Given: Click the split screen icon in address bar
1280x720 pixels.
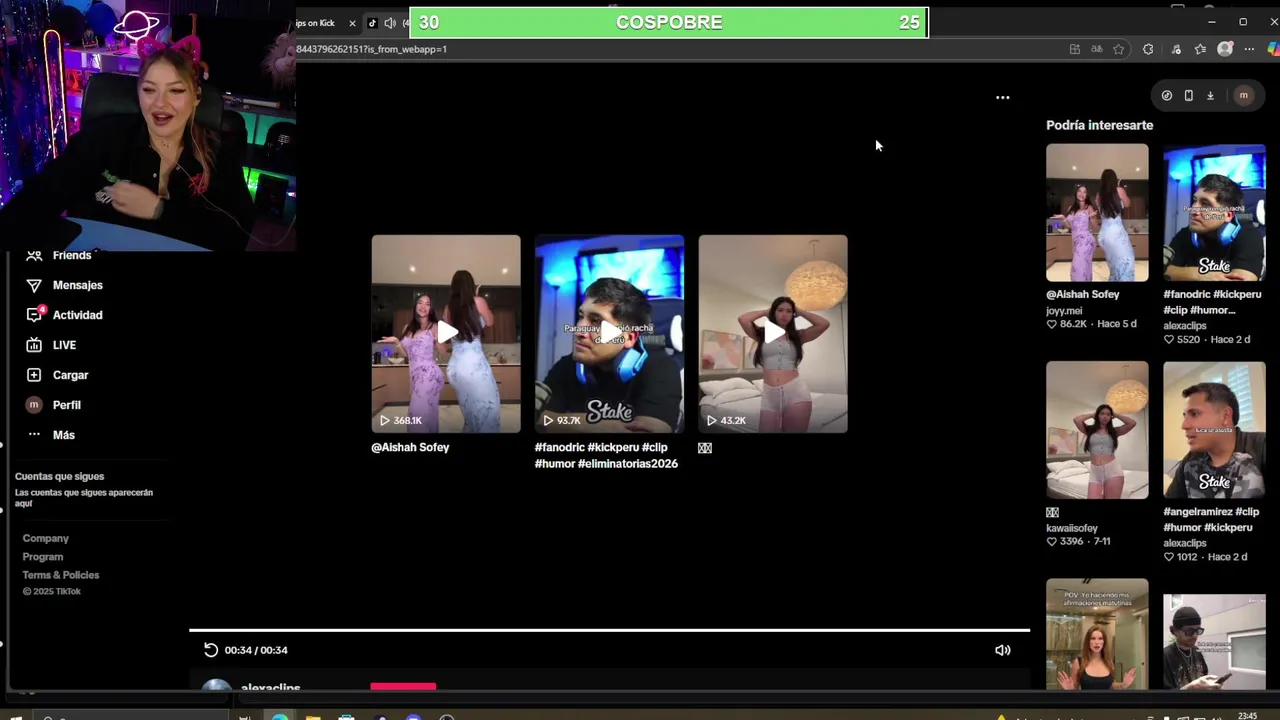Looking at the screenshot, I should pos(1075,49).
